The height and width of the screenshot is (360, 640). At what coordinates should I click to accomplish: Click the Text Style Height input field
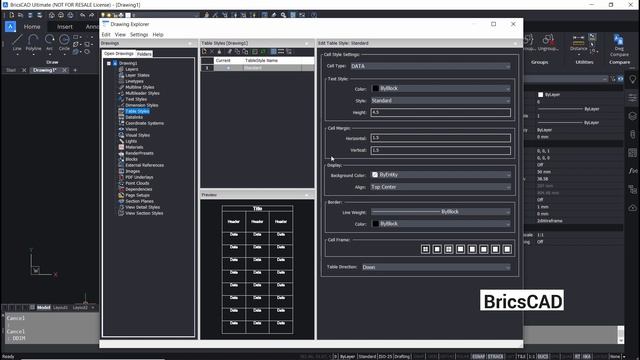(440, 113)
